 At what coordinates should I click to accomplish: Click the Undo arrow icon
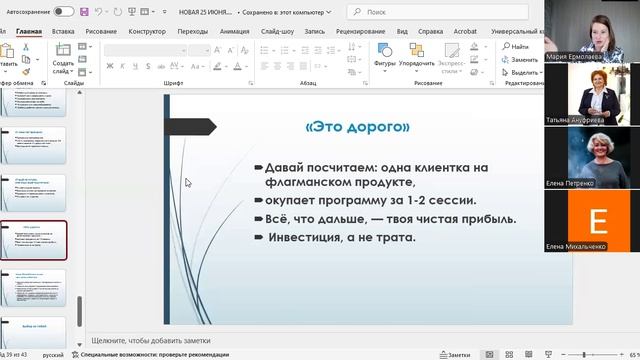pyautogui.click(x=98, y=12)
